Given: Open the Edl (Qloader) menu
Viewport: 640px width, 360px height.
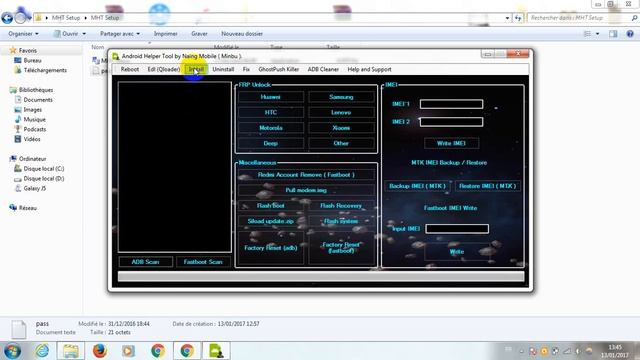Looking at the screenshot, I should pyautogui.click(x=164, y=69).
